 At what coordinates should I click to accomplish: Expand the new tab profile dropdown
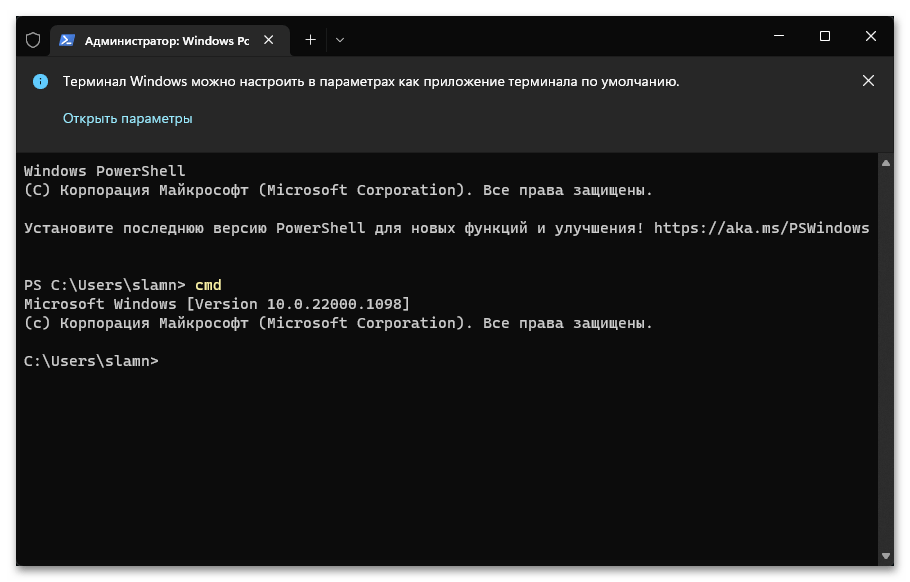(x=340, y=40)
